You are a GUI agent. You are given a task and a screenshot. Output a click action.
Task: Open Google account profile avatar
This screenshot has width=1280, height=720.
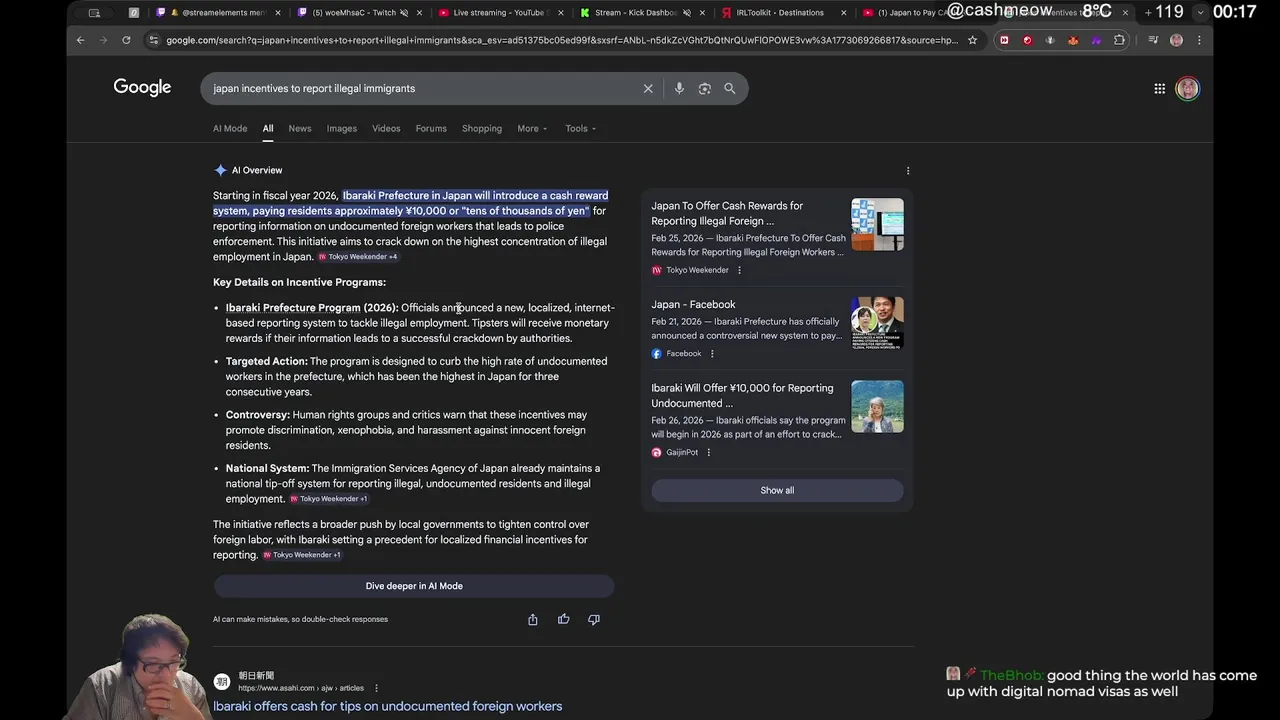[1187, 88]
